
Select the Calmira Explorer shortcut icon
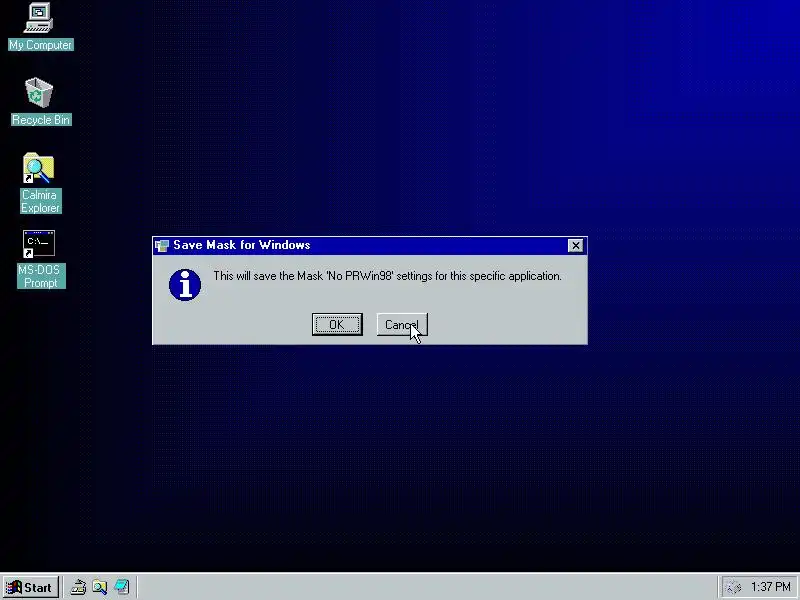point(39,168)
